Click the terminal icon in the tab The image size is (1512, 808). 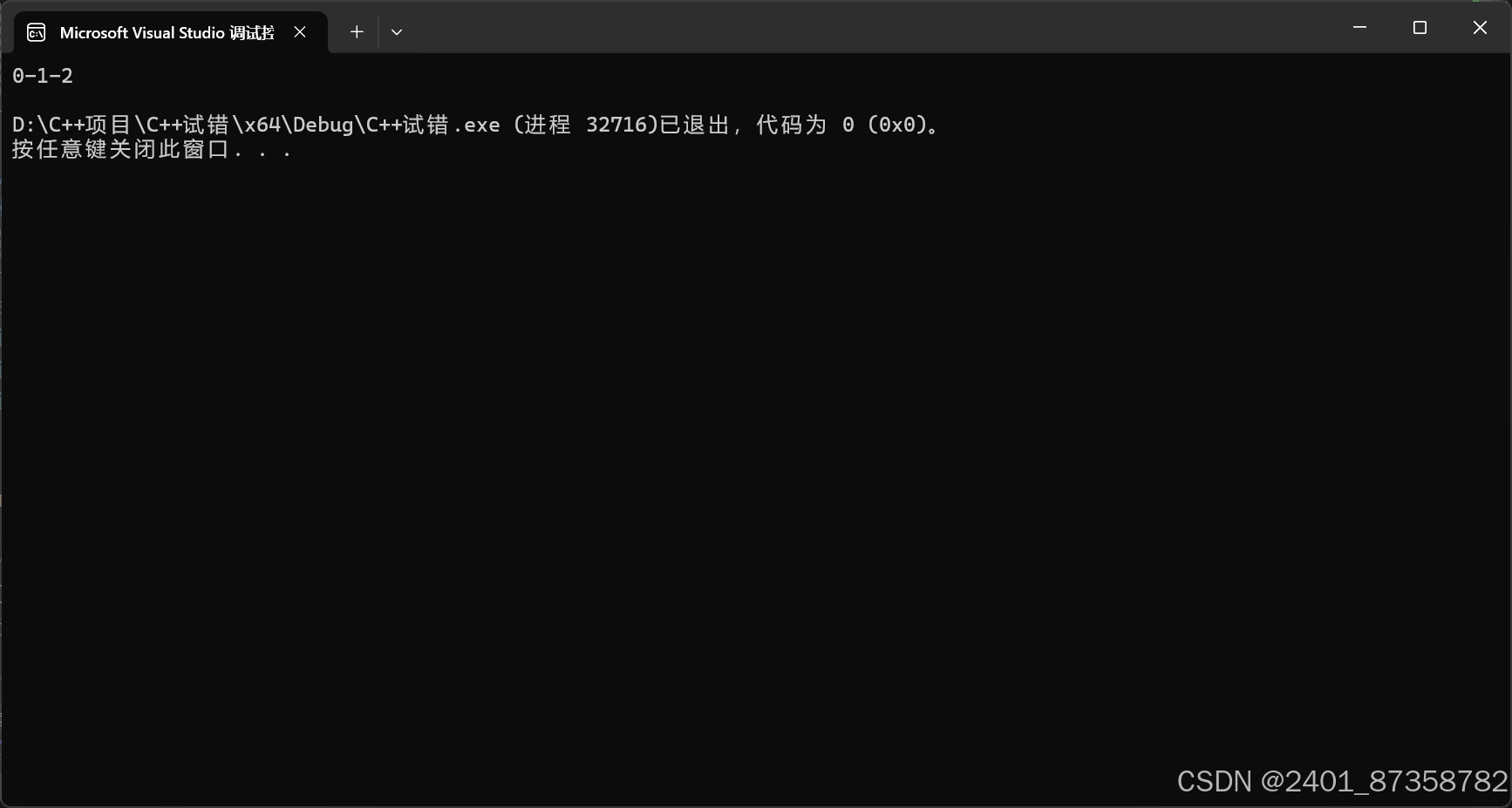[x=37, y=33]
